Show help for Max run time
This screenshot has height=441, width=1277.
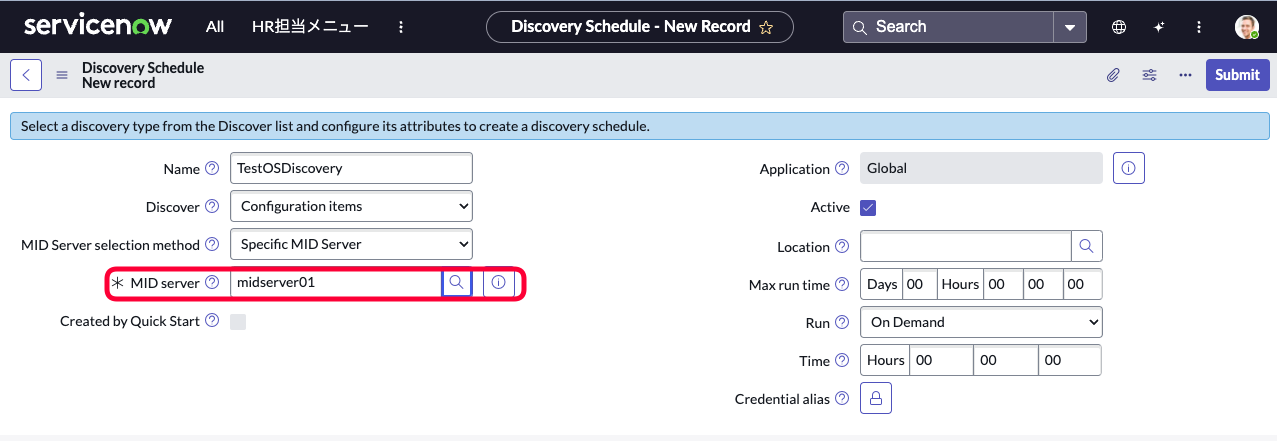click(x=842, y=284)
